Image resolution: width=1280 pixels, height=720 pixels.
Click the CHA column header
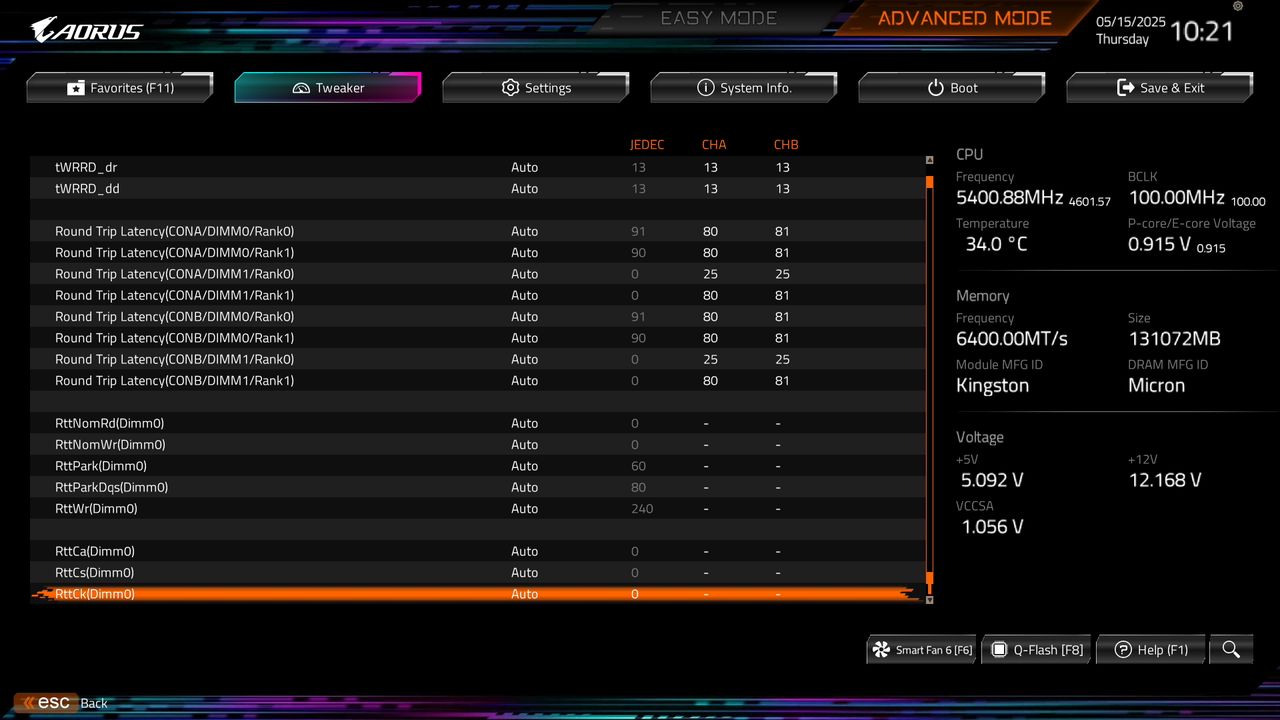[x=714, y=145]
